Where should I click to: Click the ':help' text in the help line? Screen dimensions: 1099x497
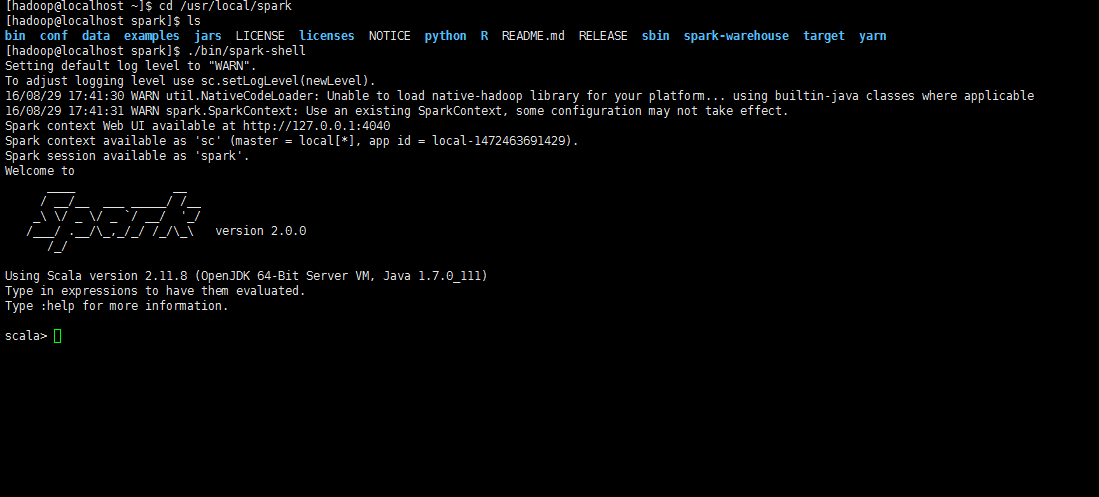(58, 306)
